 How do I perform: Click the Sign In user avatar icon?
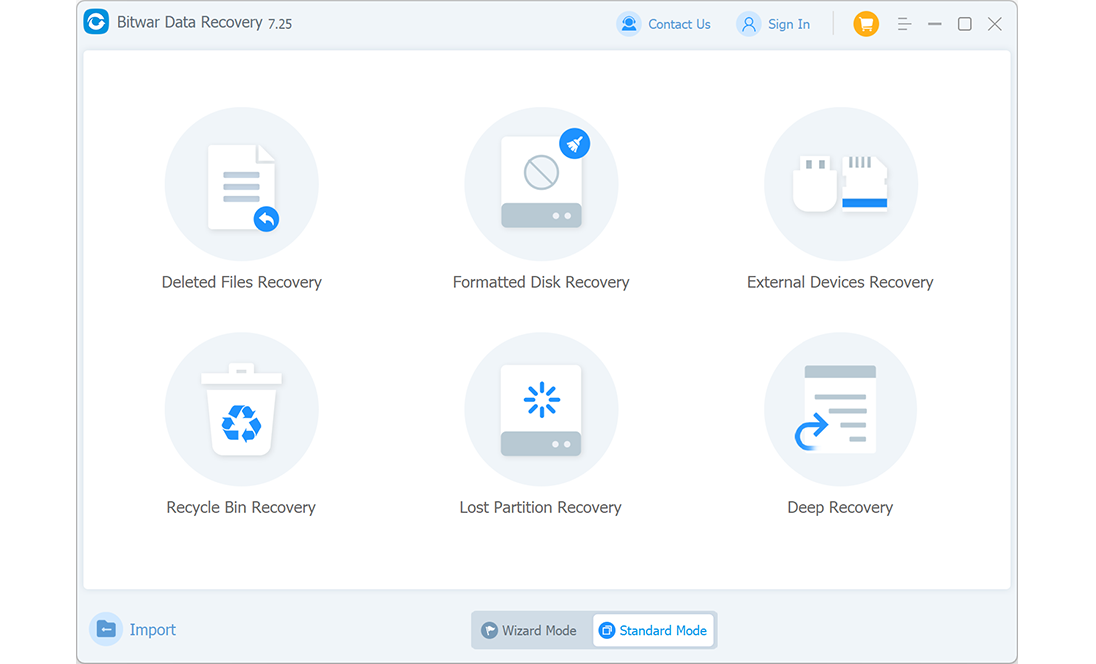pyautogui.click(x=749, y=24)
